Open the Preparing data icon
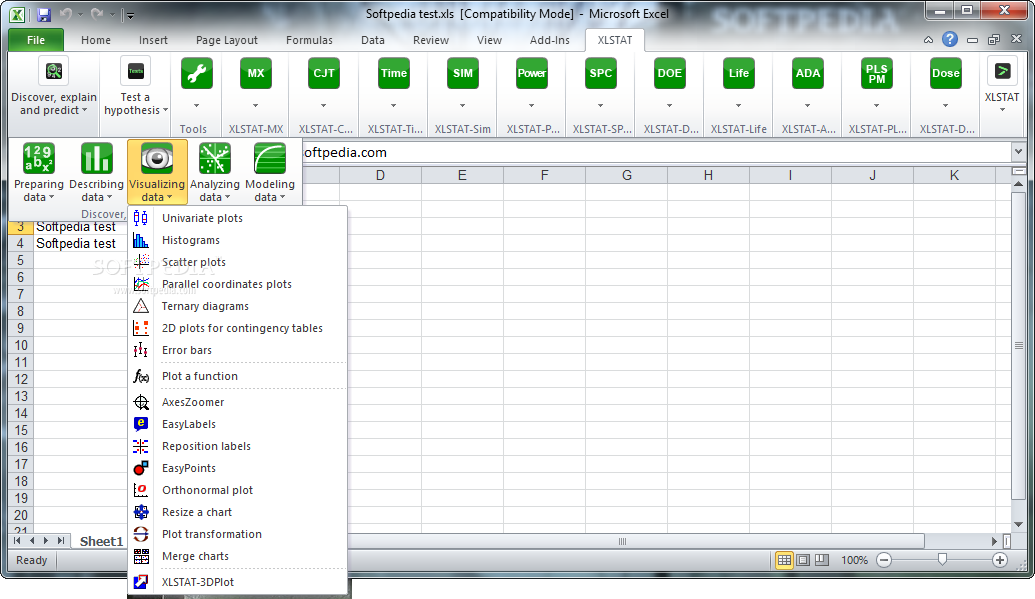This screenshot has height=599, width=1035. pyautogui.click(x=39, y=159)
